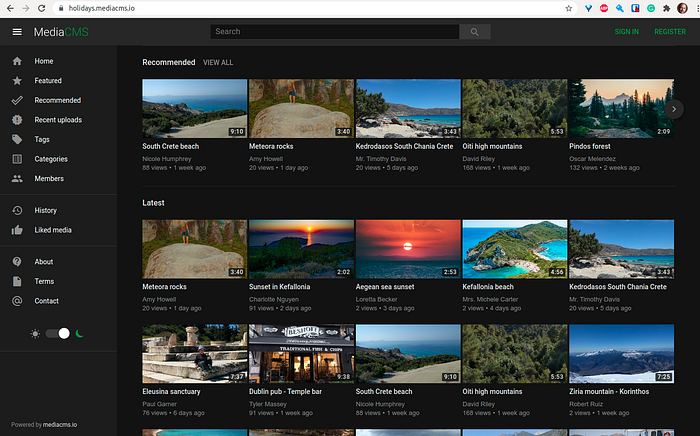The height and width of the screenshot is (436, 700).
Task: Click the Search input field
Action: click(335, 32)
